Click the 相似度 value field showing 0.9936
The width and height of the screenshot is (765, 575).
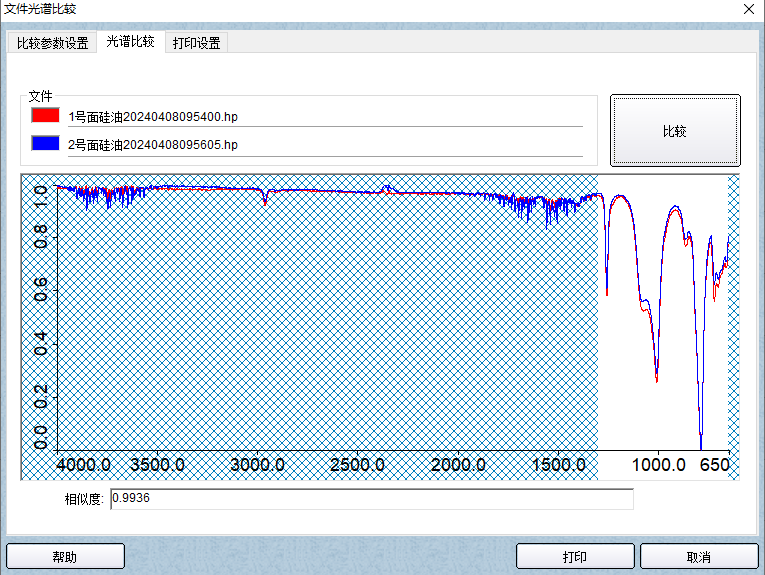(x=371, y=498)
